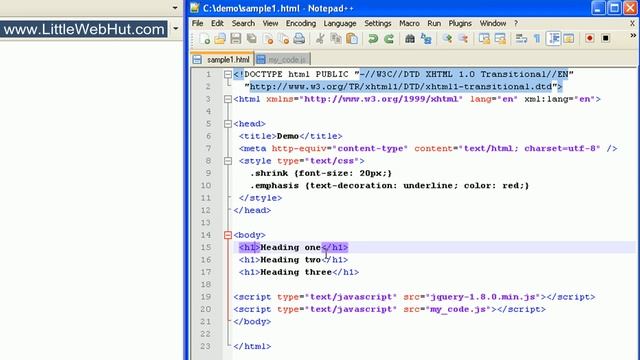Open the Replace dialog icon
This screenshot has height=360, width=640.
pyautogui.click(x=426, y=39)
